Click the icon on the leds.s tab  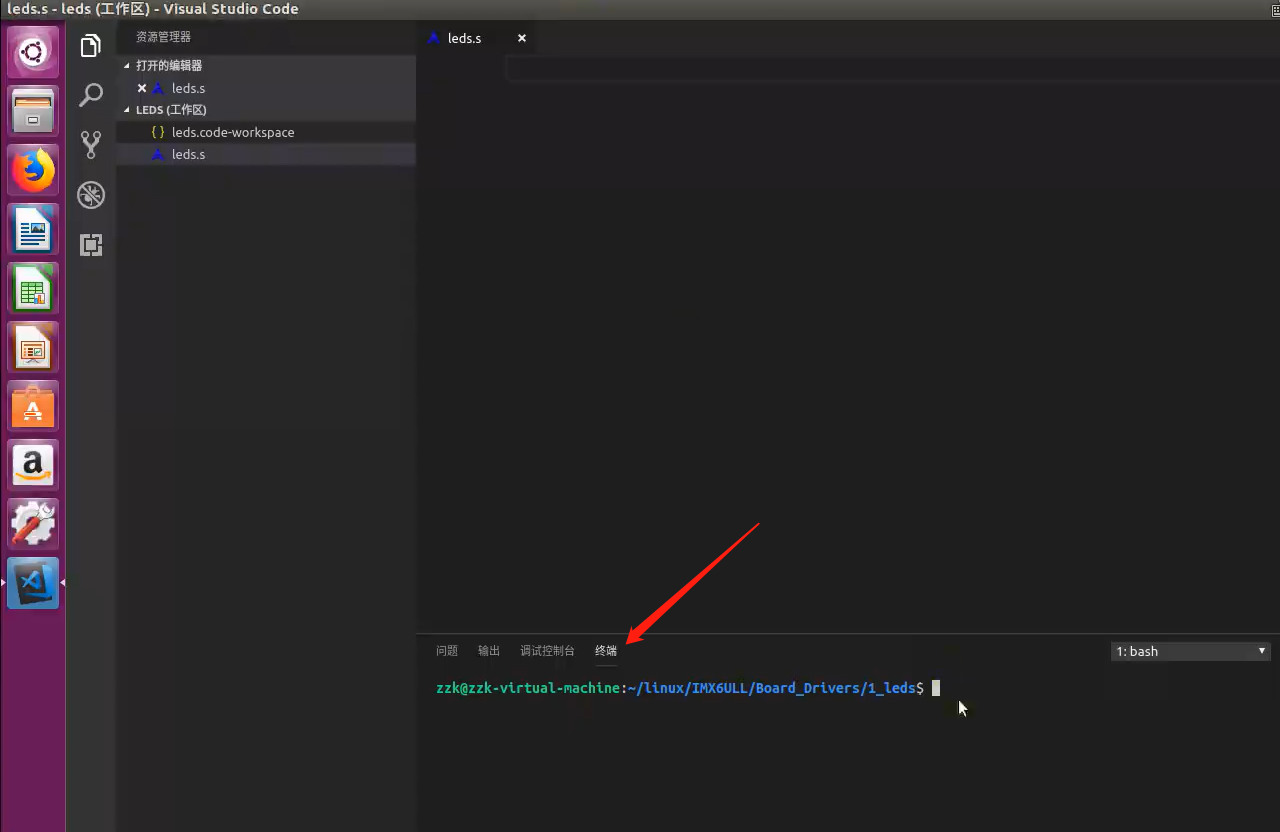pyautogui.click(x=434, y=38)
